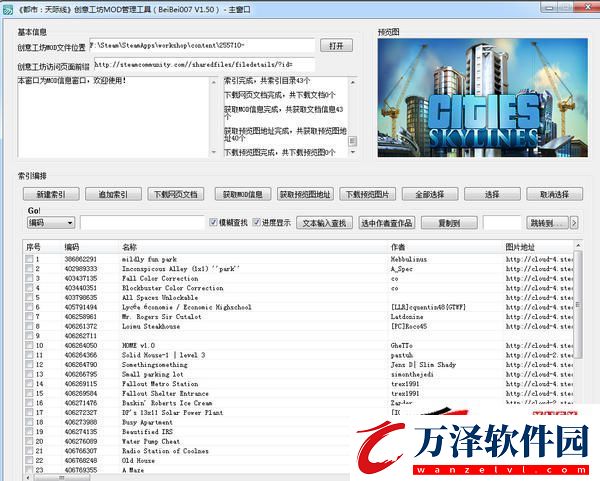Select the Water Pump Cheat entry
The height and width of the screenshot is (481, 600).
[x=151, y=441]
